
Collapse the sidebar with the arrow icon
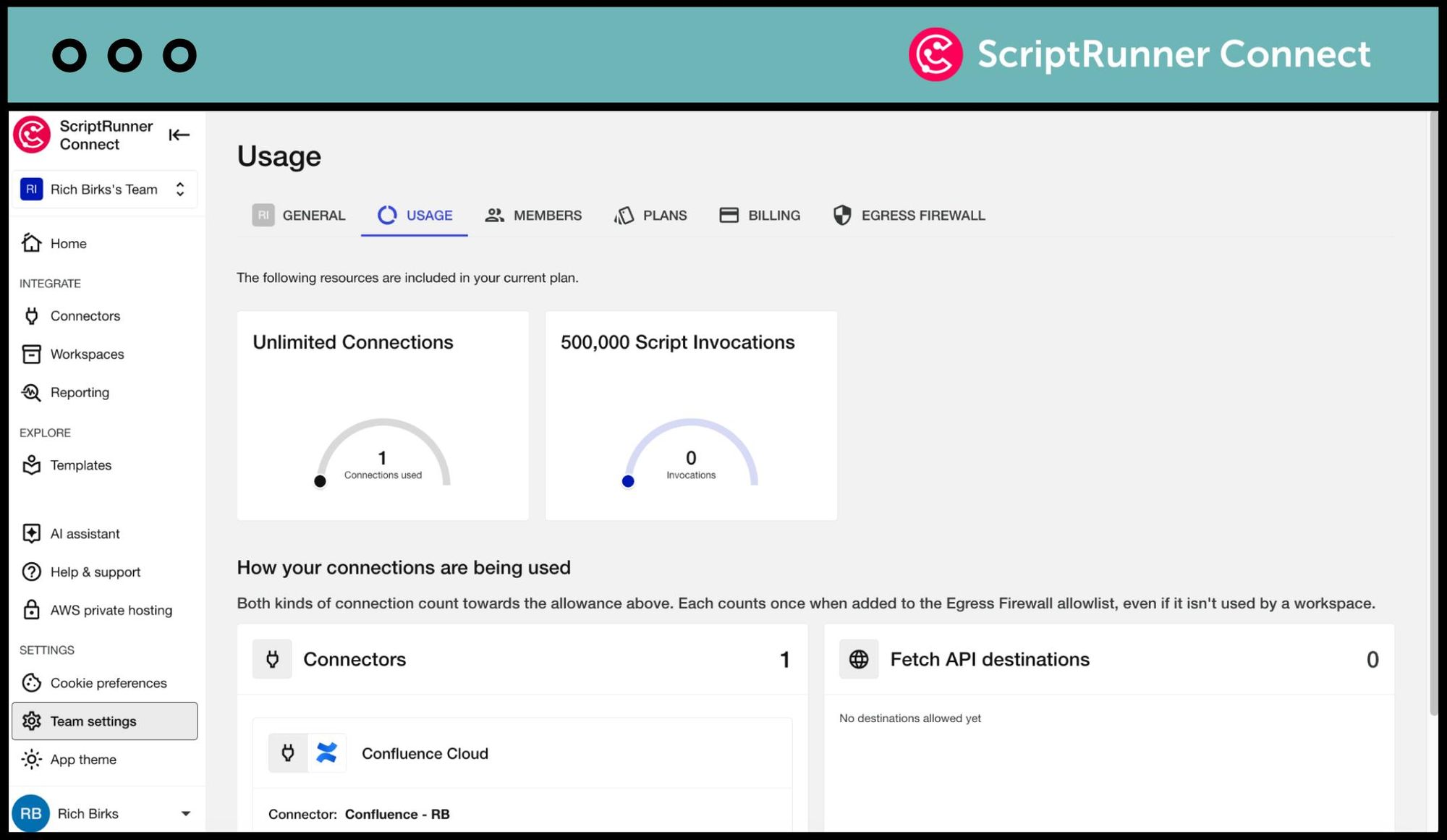click(179, 135)
